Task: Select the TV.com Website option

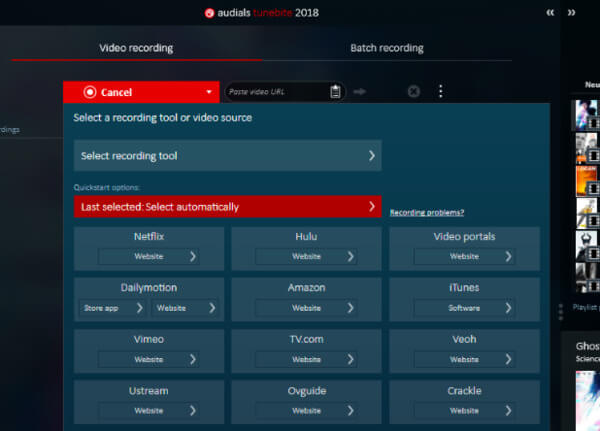Action: pos(307,359)
